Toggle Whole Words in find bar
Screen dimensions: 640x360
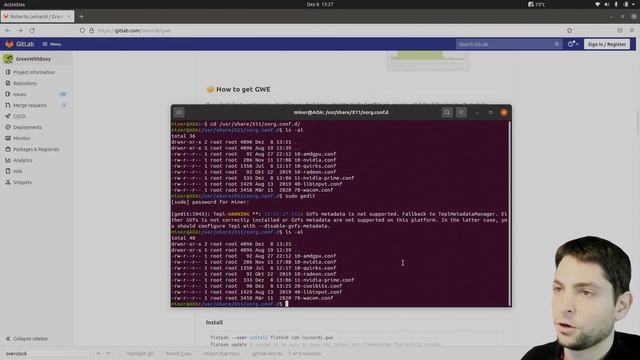267,353
